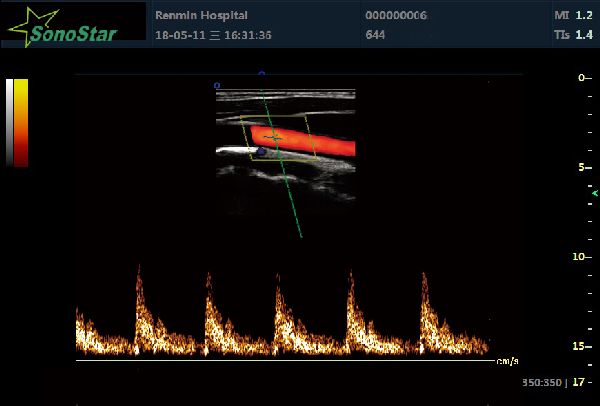The image size is (600, 406).
Task: Click the small blue probe orientation marker
Action: [x=217, y=86]
